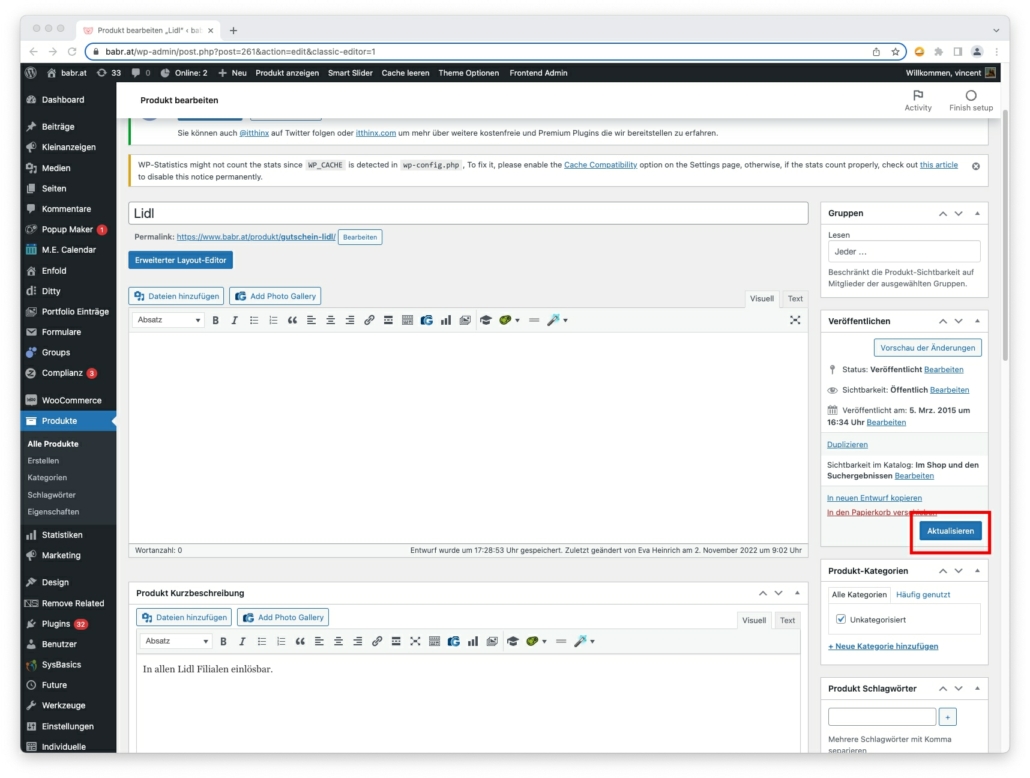Open the Activity flag panel
Viewport: 1030px width, 778px height.
click(917, 100)
